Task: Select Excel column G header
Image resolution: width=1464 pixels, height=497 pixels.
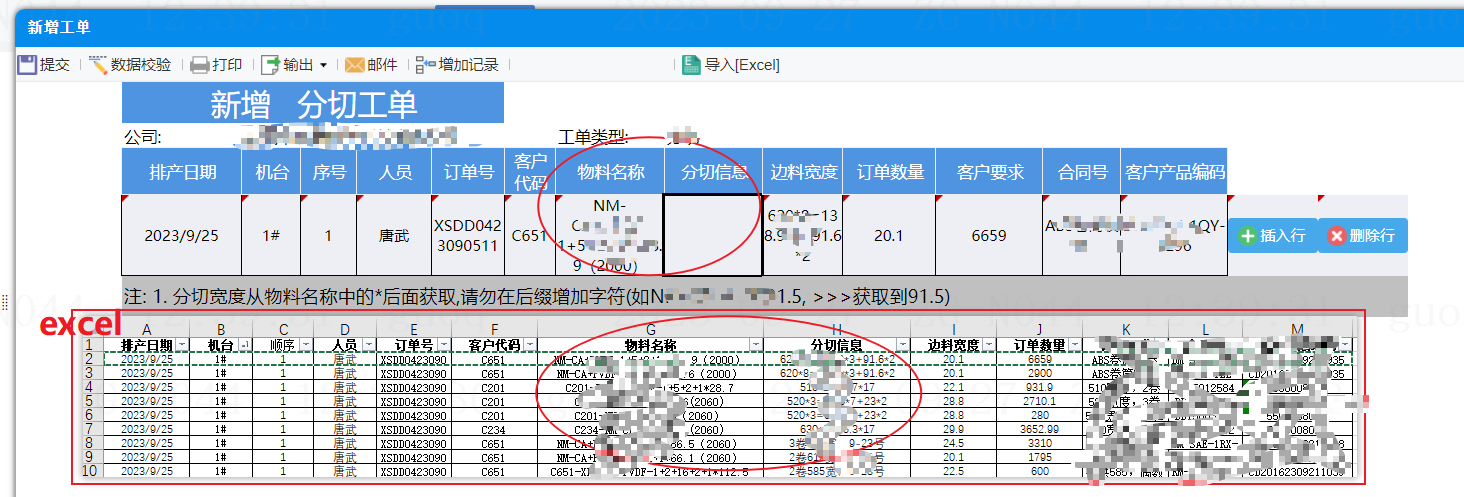Action: 650,329
